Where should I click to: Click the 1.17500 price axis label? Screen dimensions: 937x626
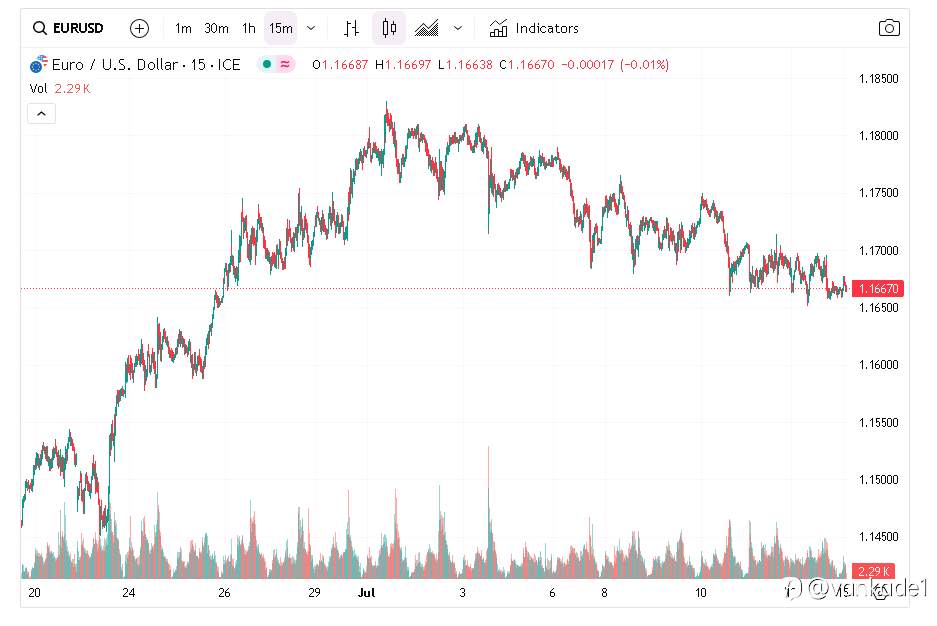pos(878,193)
